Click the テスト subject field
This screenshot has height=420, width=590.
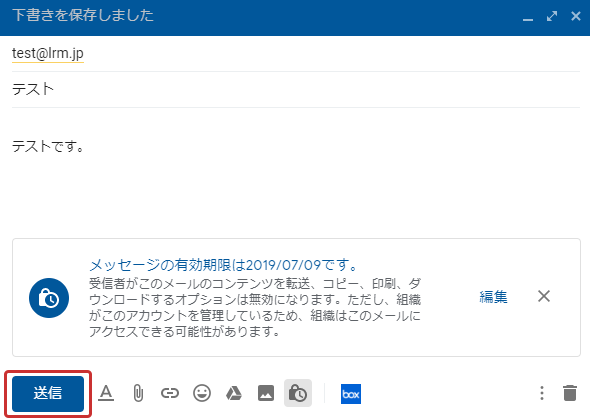pos(296,90)
